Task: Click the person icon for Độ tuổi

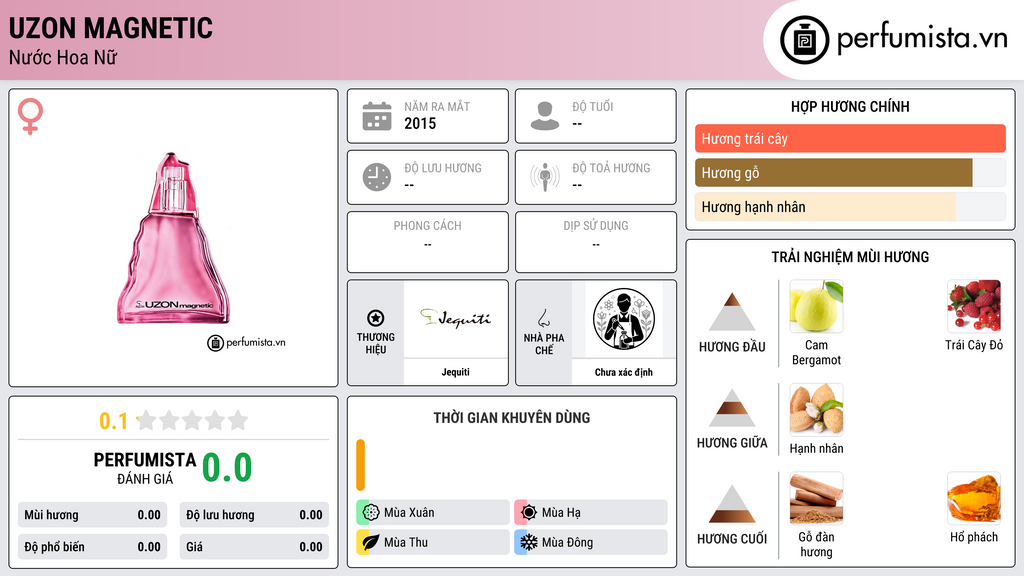Action: (545, 116)
